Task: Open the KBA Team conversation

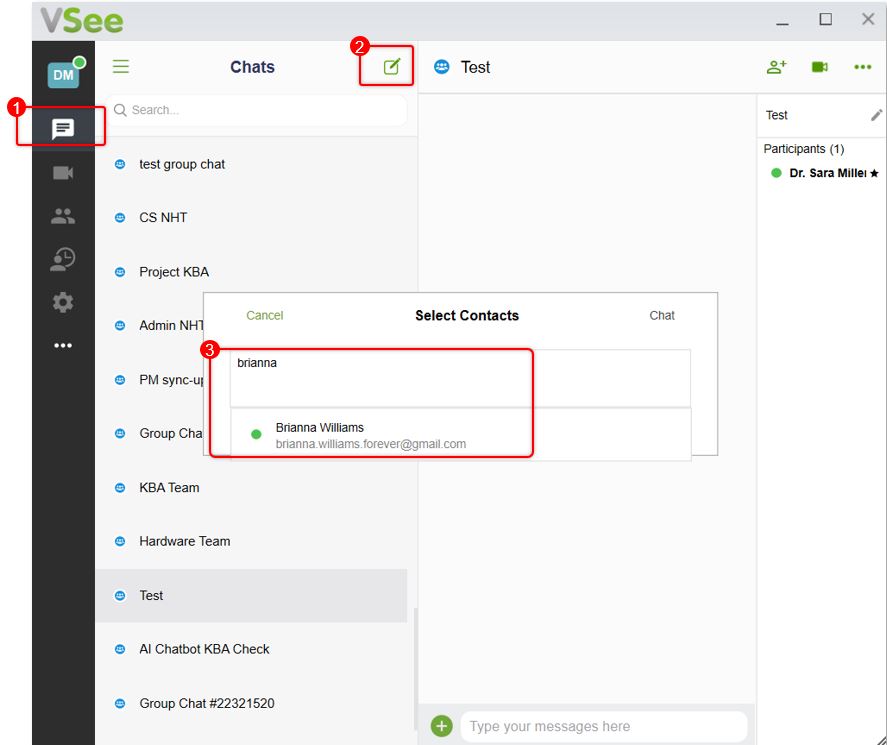Action: pos(251,488)
